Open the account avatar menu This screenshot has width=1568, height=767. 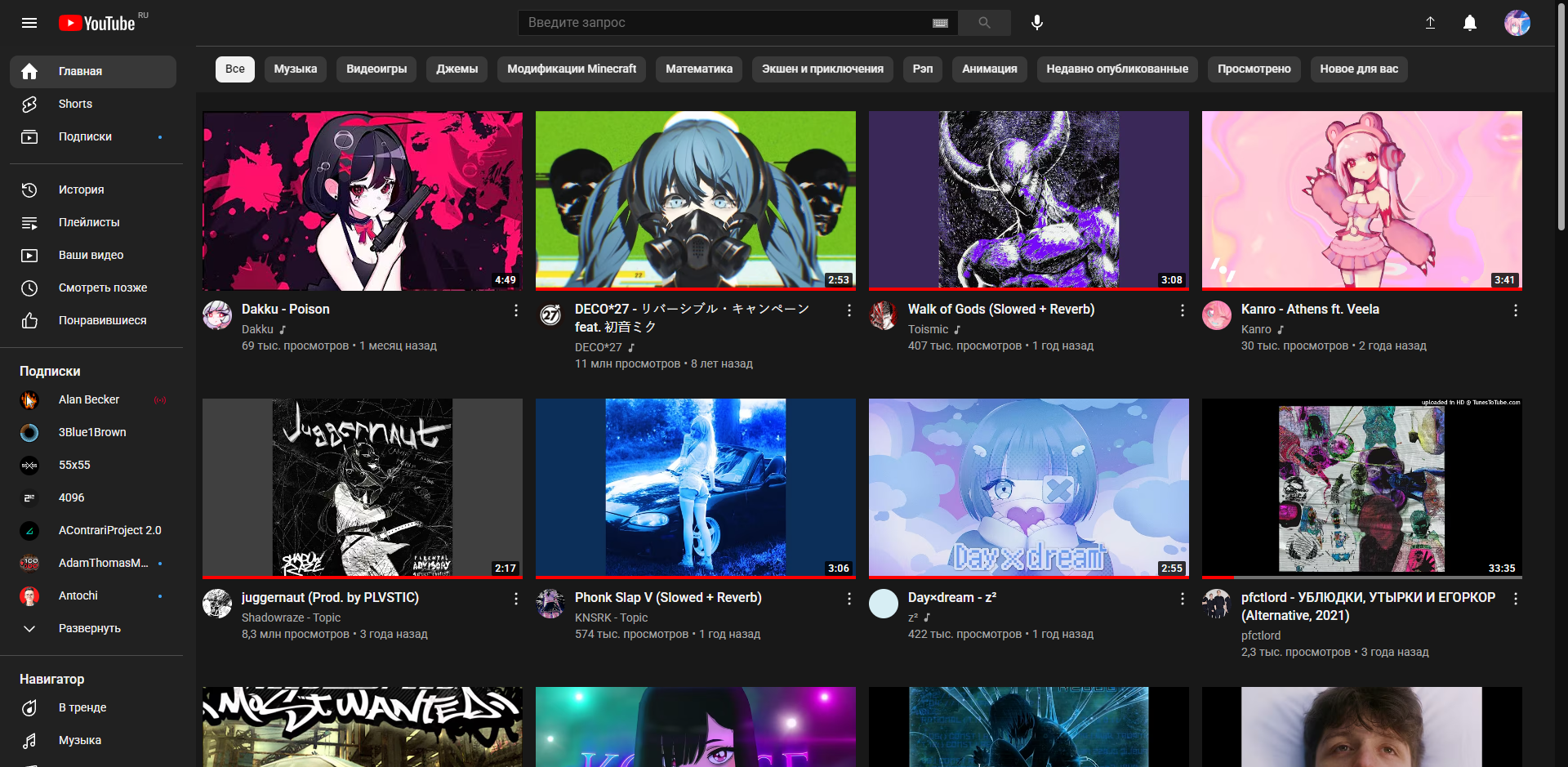click(1517, 23)
